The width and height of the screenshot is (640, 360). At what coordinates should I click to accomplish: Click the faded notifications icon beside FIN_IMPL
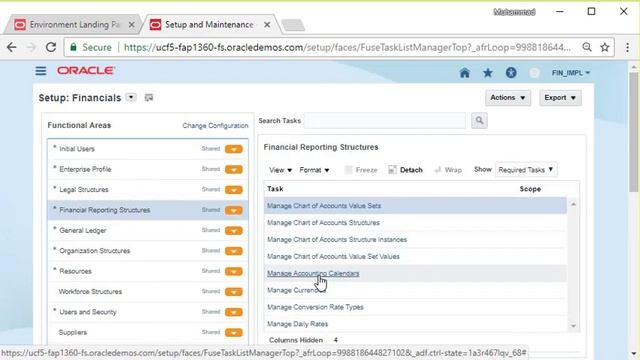coord(534,73)
